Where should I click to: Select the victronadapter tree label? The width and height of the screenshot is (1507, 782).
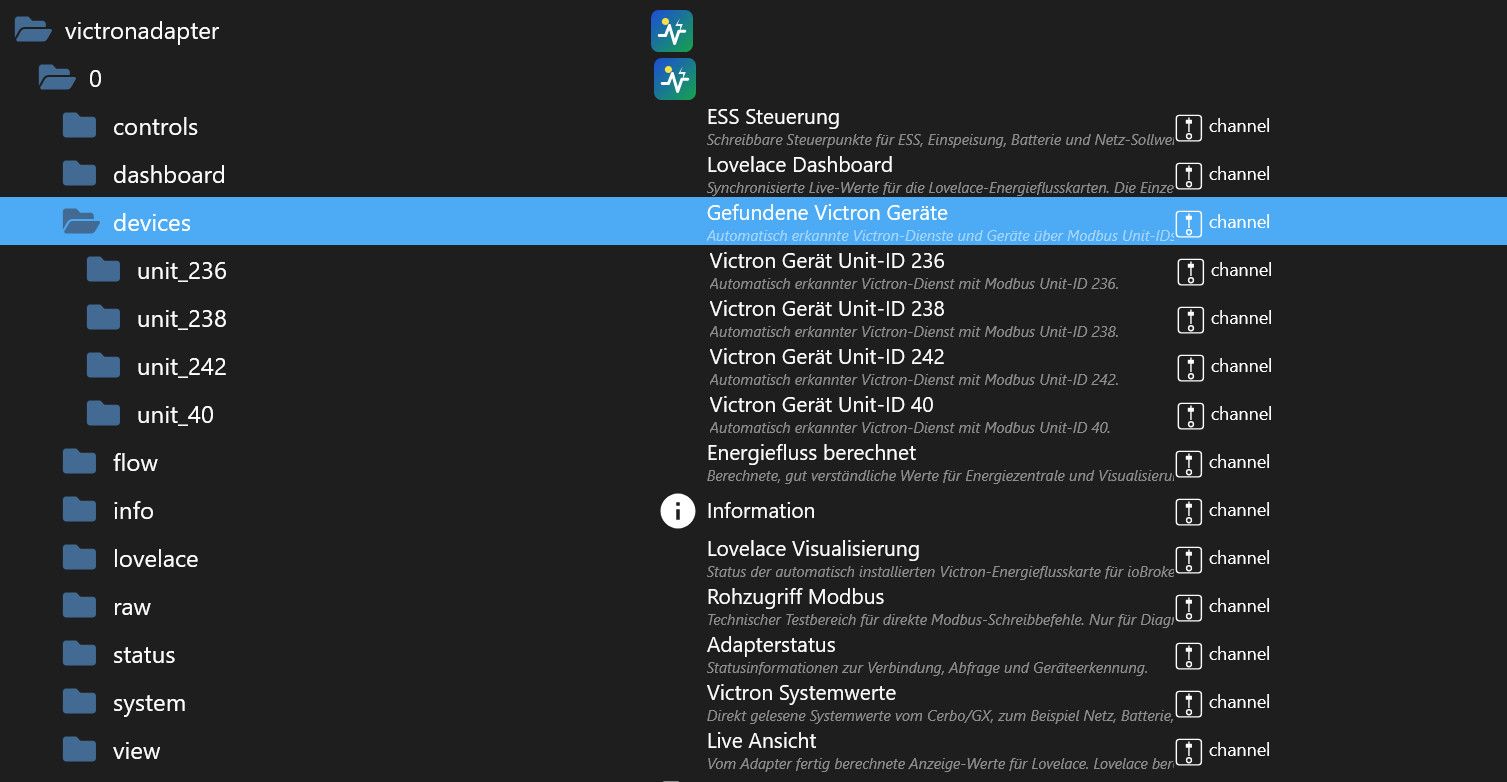(x=142, y=31)
